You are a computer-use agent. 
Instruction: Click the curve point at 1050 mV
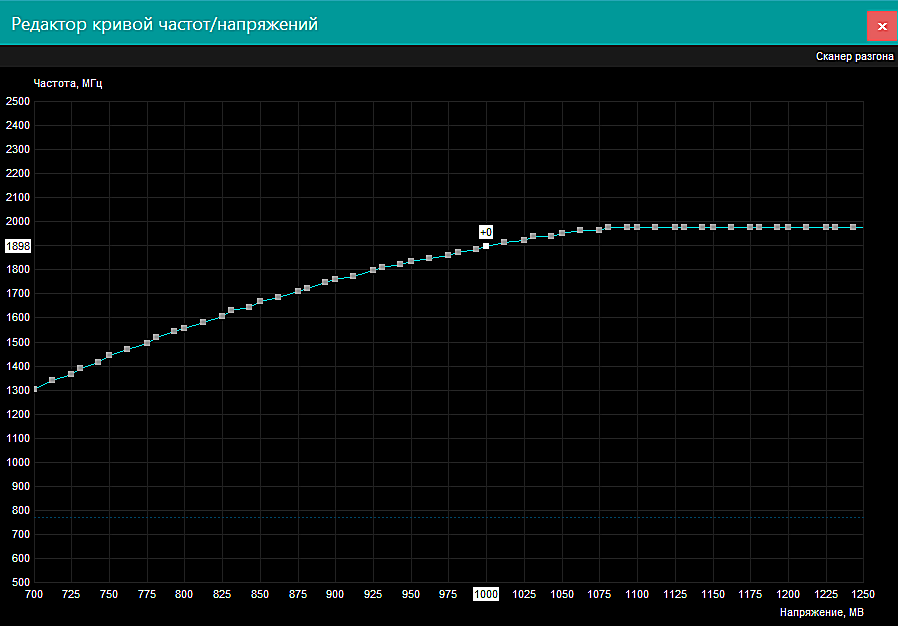coord(562,233)
